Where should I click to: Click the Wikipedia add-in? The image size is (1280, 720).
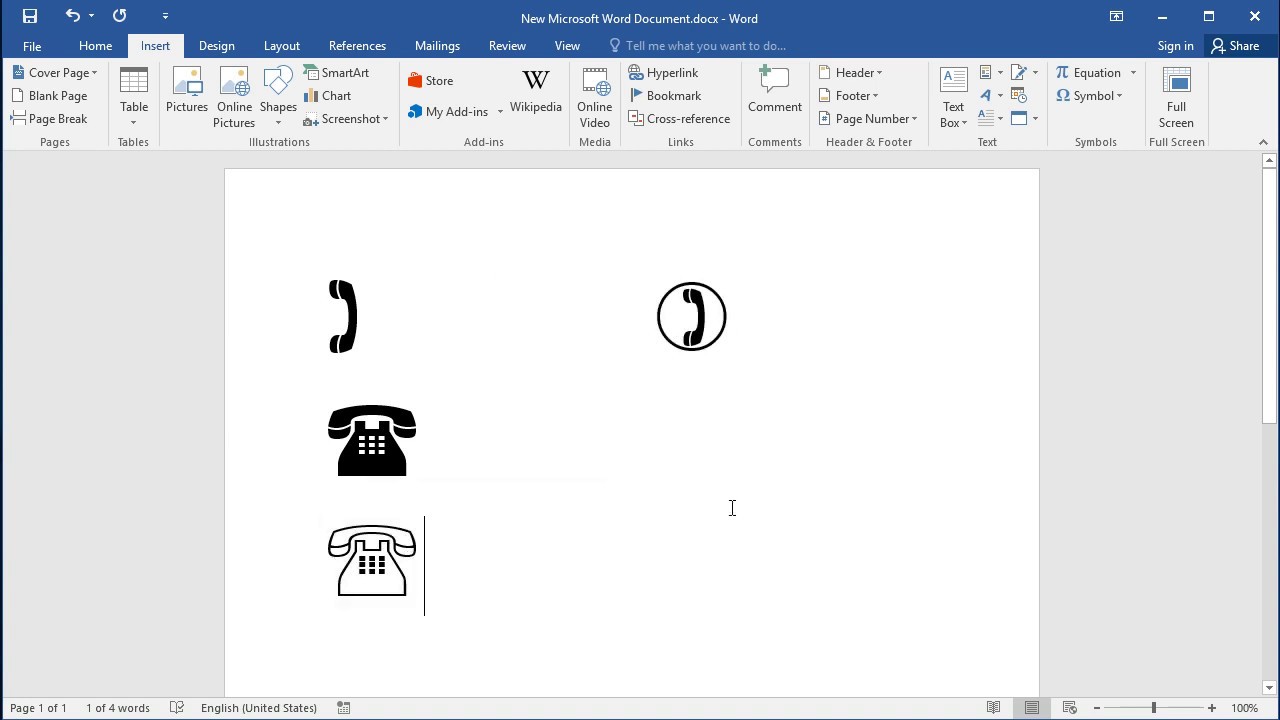(x=536, y=91)
